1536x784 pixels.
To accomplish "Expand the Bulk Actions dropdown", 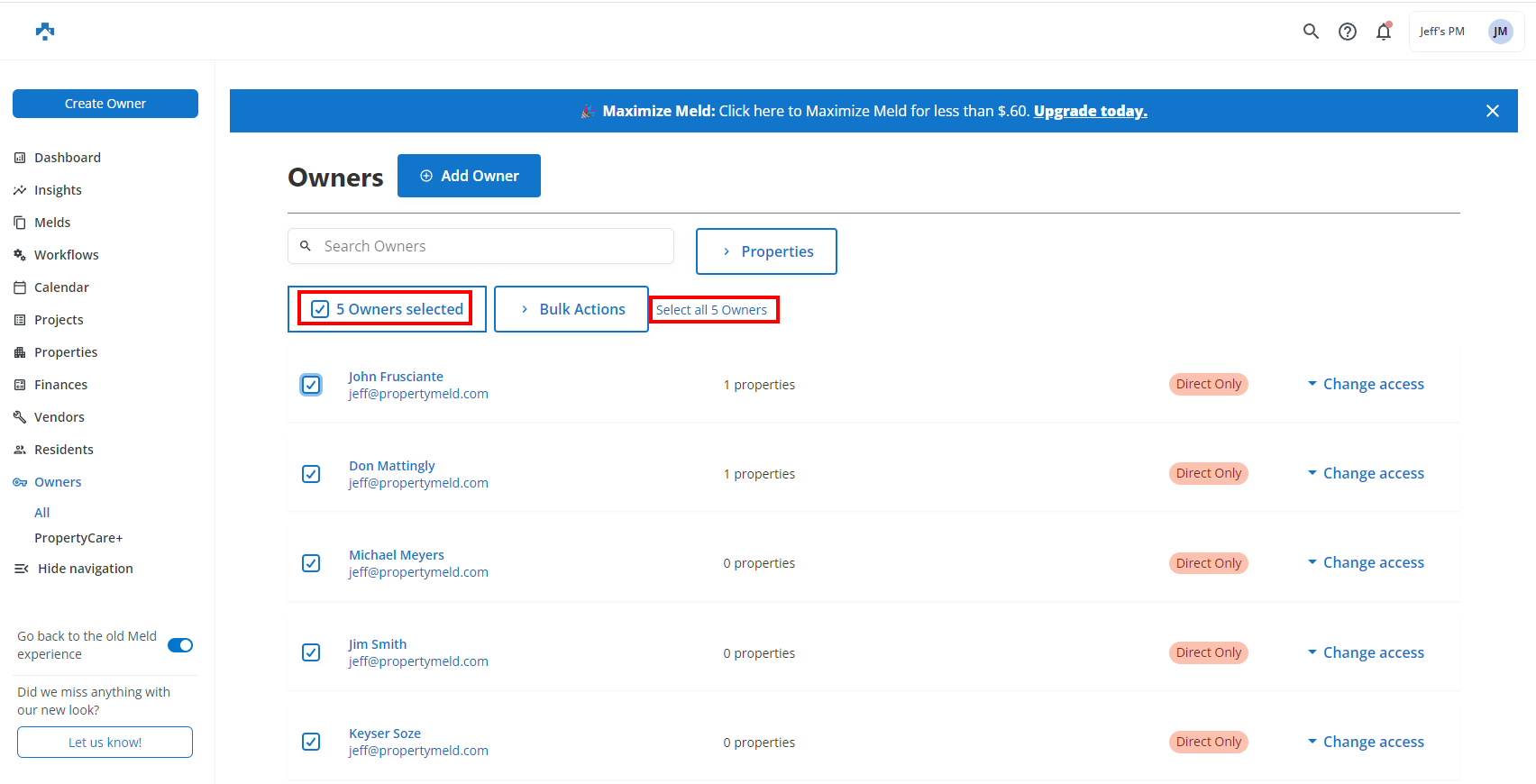I will [x=571, y=309].
